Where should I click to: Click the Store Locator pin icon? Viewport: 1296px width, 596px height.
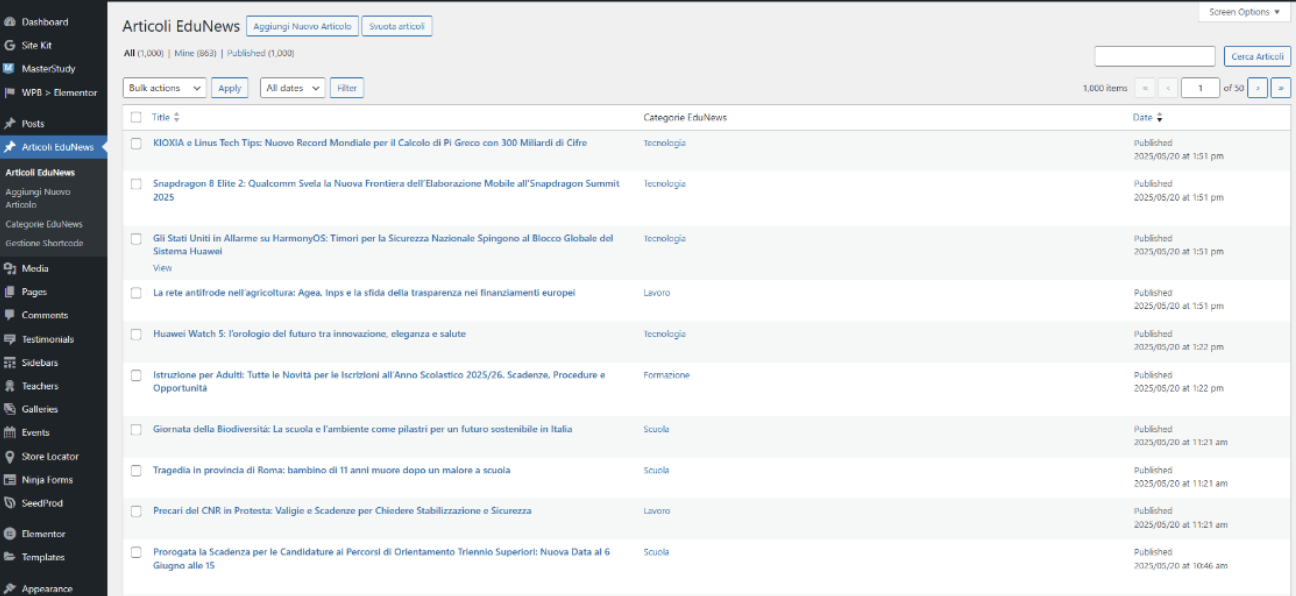pyautogui.click(x=10, y=456)
